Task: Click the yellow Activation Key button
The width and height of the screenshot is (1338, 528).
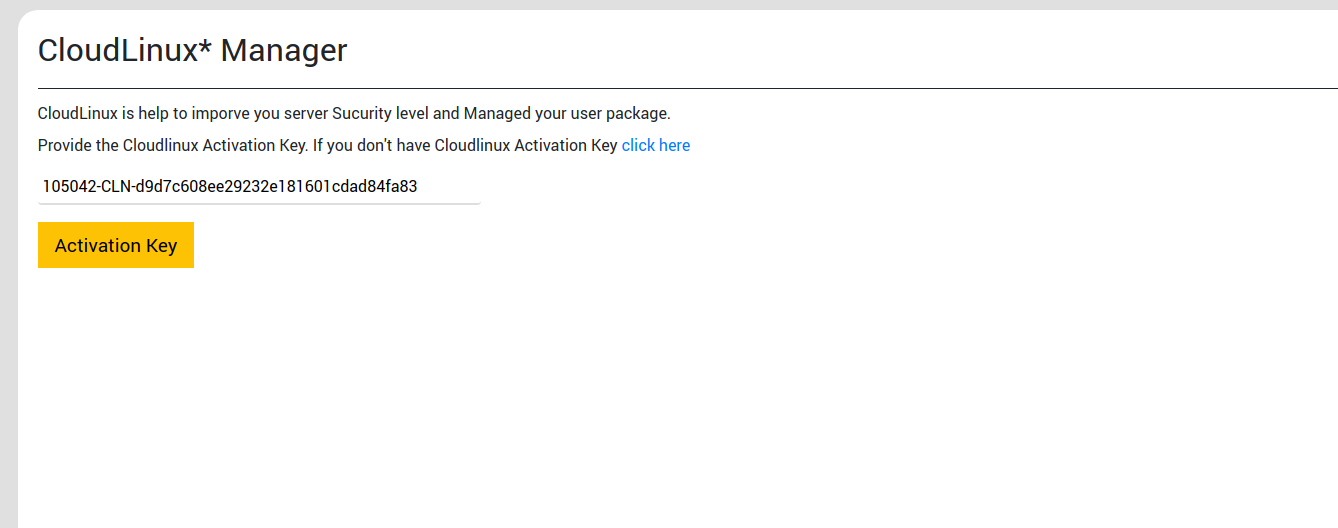Action: click(x=116, y=245)
